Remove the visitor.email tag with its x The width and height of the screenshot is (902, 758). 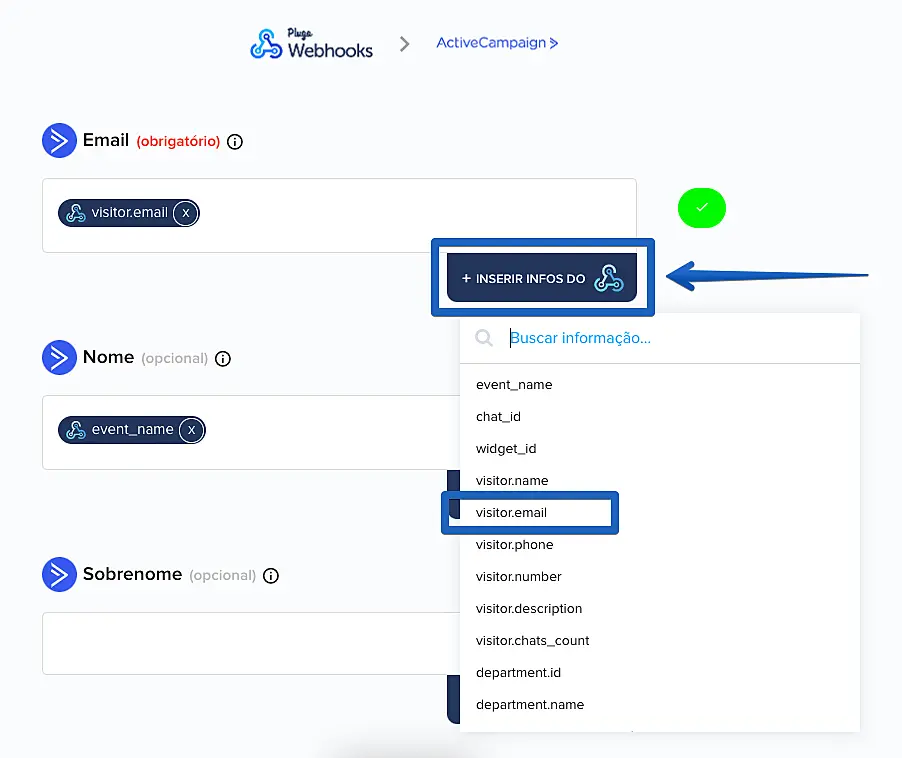click(185, 213)
